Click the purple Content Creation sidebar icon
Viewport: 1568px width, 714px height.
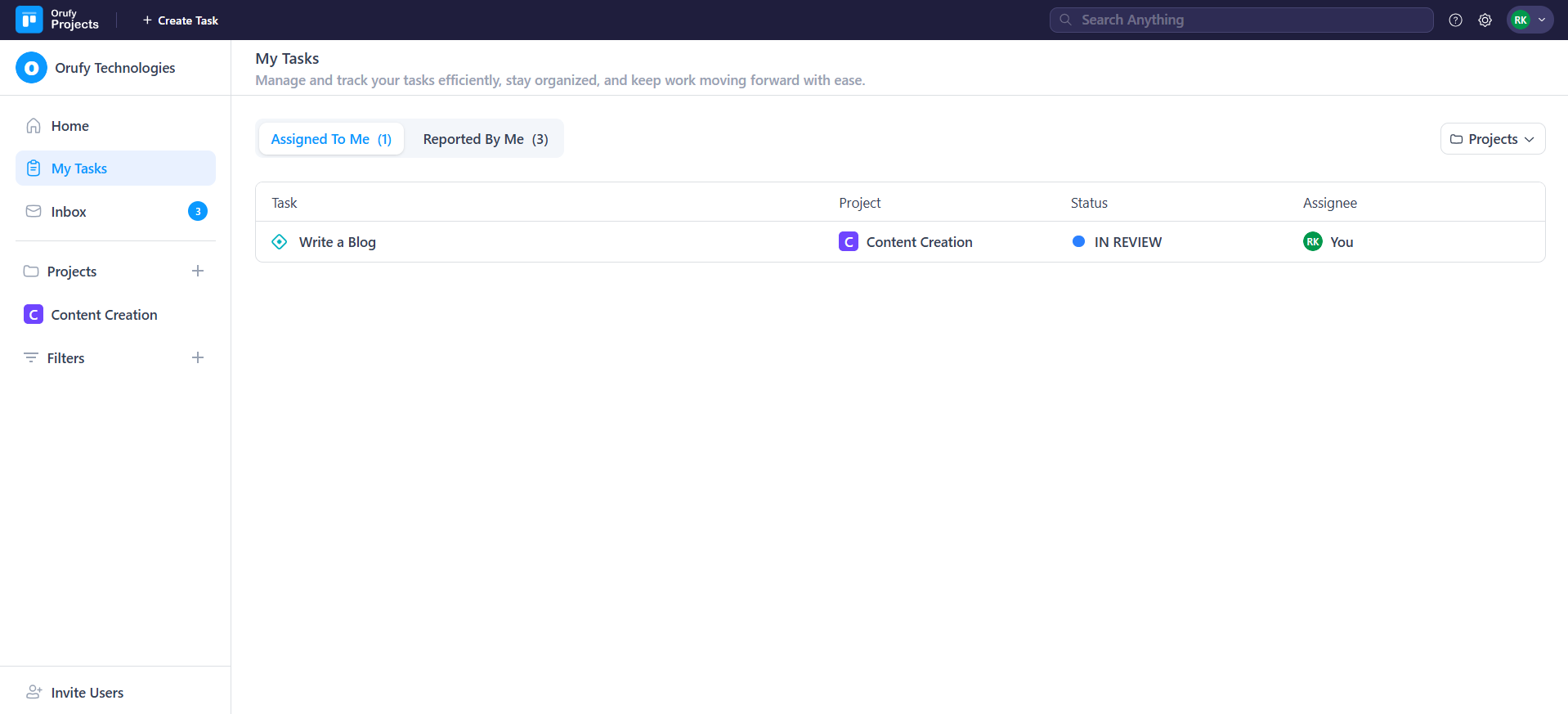pos(34,315)
